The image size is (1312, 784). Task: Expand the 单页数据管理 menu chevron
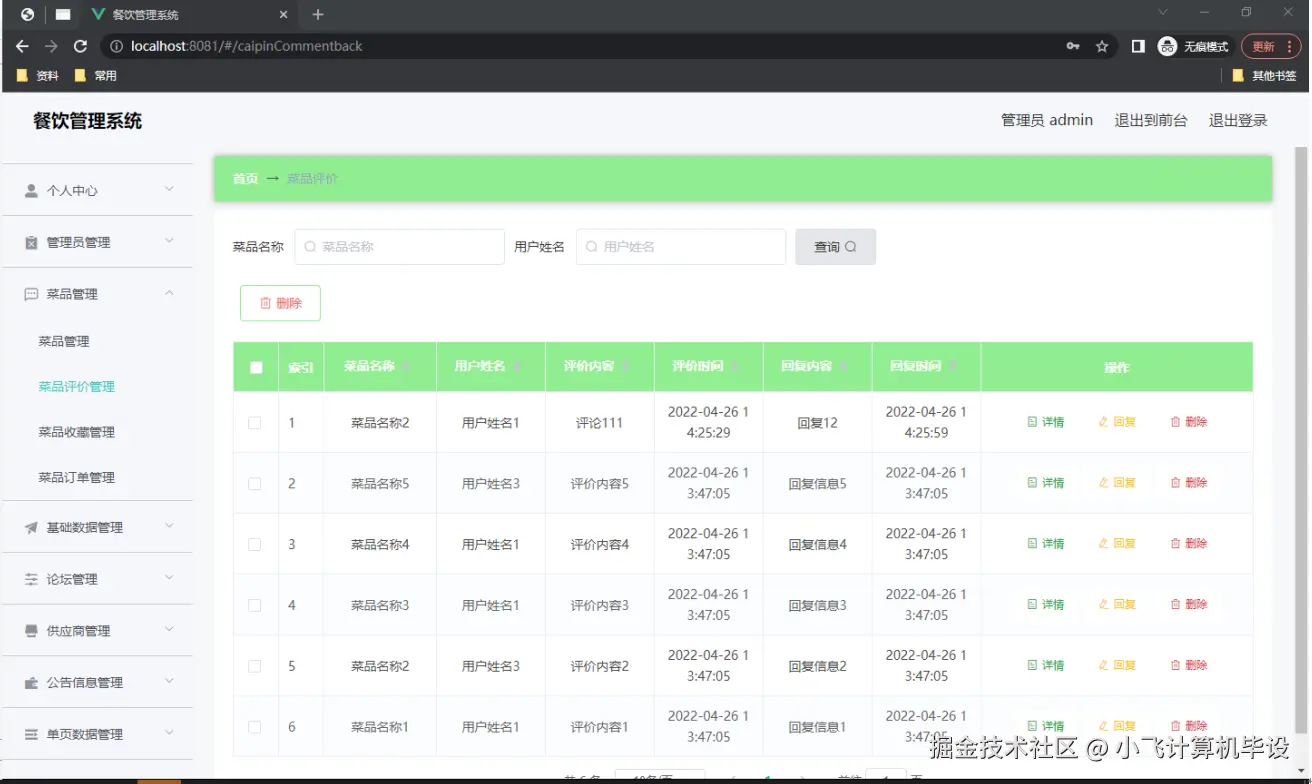pos(169,733)
